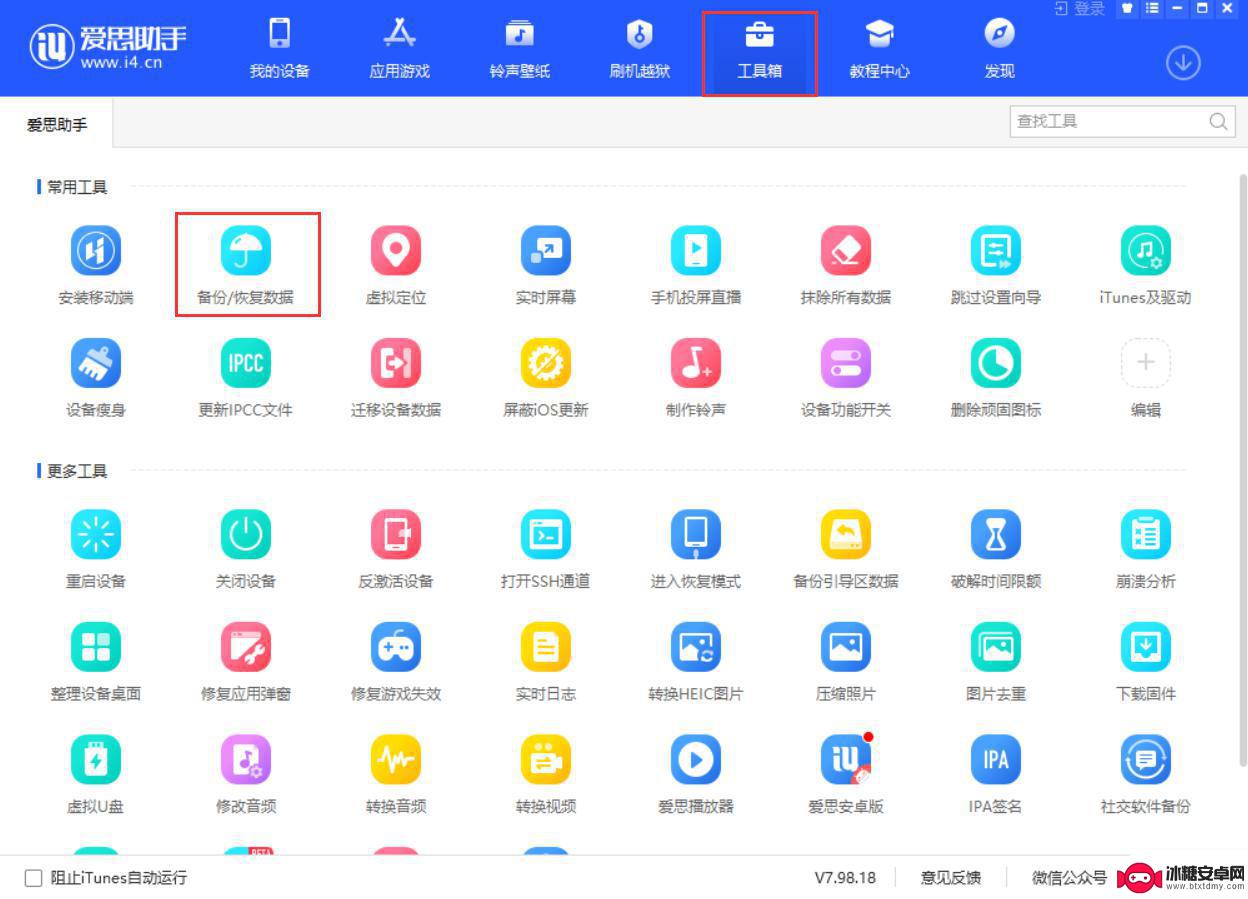Screen dimensions: 1248x899
Task: Open 整理设备桌面 tool
Action: coord(96,647)
